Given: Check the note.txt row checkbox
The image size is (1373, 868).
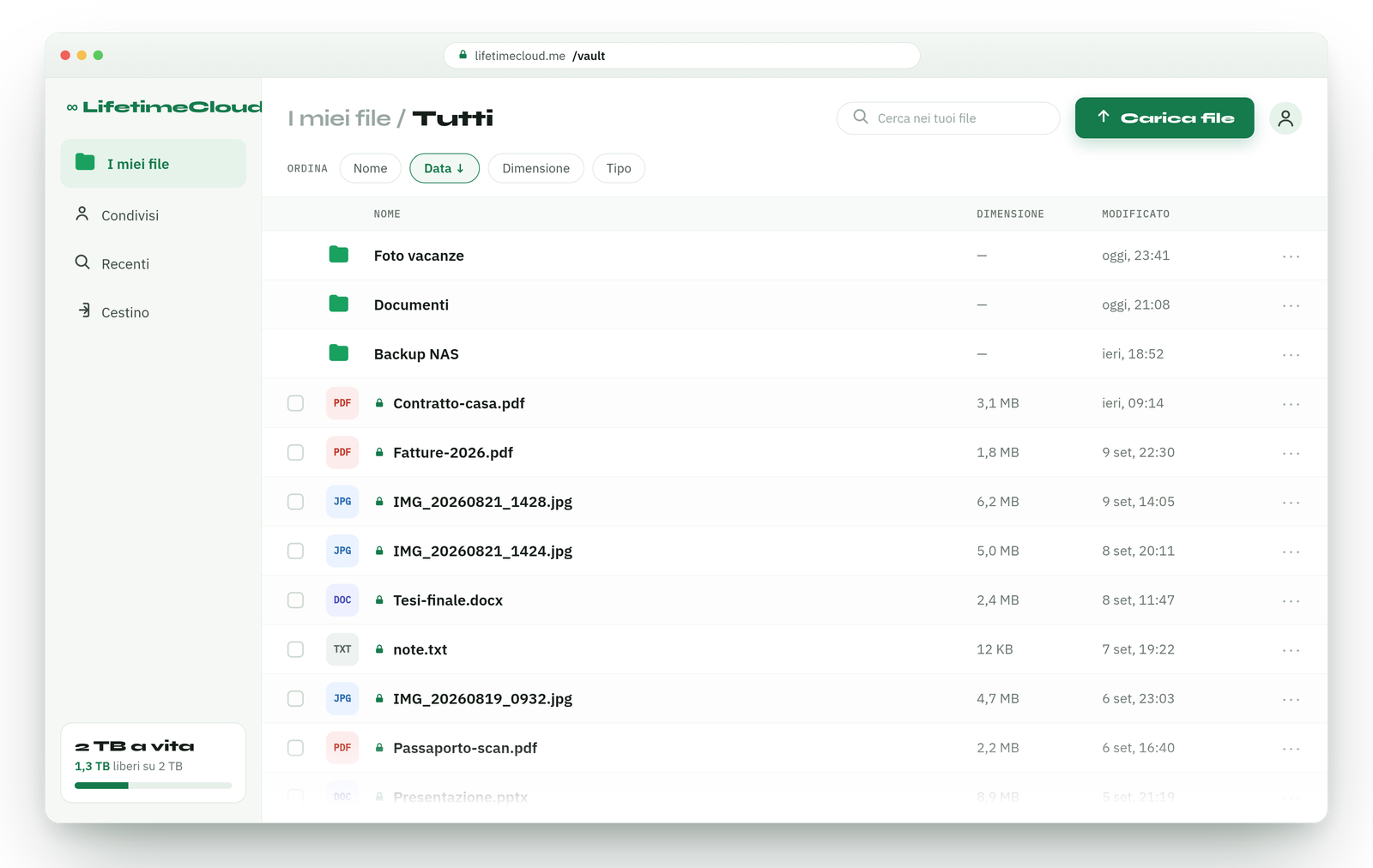Looking at the screenshot, I should click(x=295, y=649).
